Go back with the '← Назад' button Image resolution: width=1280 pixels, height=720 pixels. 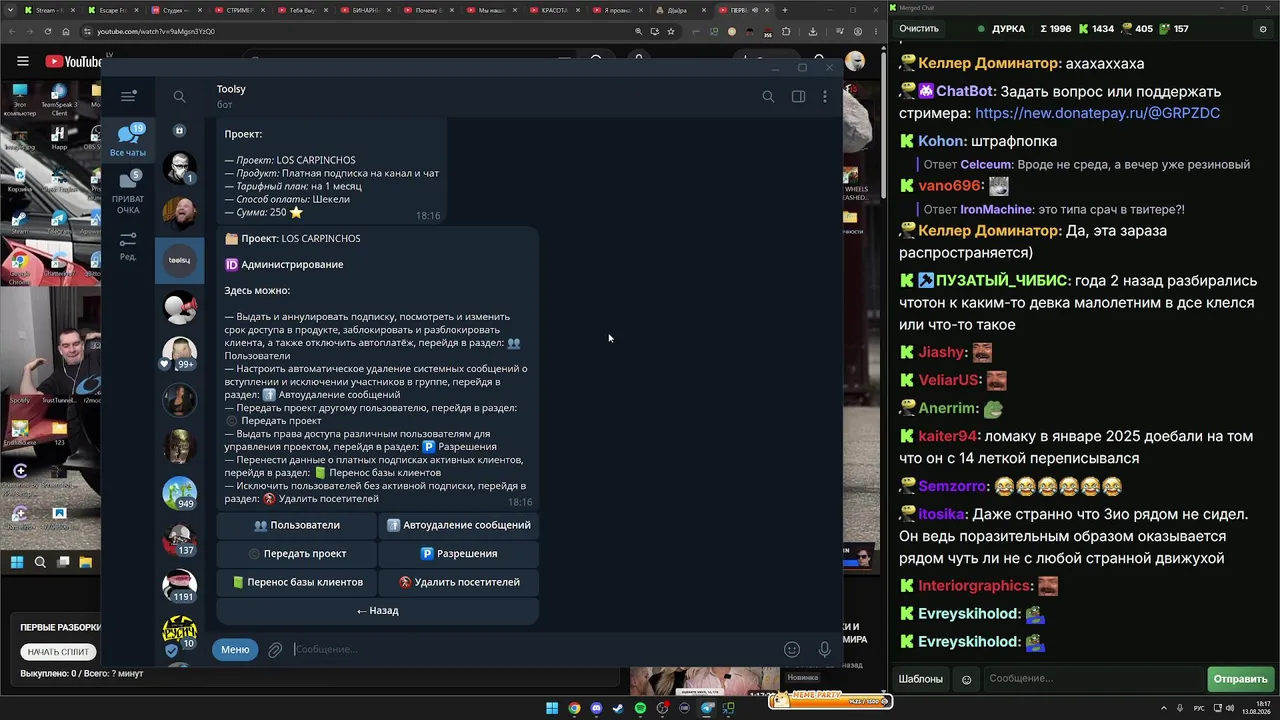tap(378, 610)
